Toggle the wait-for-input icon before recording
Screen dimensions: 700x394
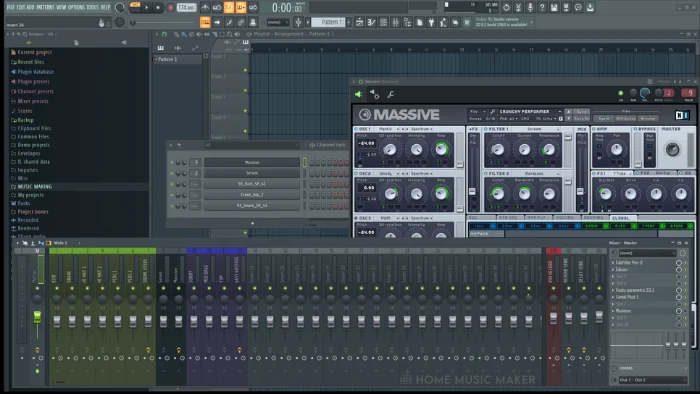pyautogui.click(x=217, y=8)
